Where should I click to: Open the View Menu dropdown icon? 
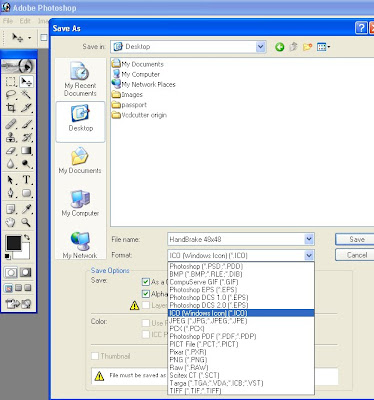click(x=323, y=47)
